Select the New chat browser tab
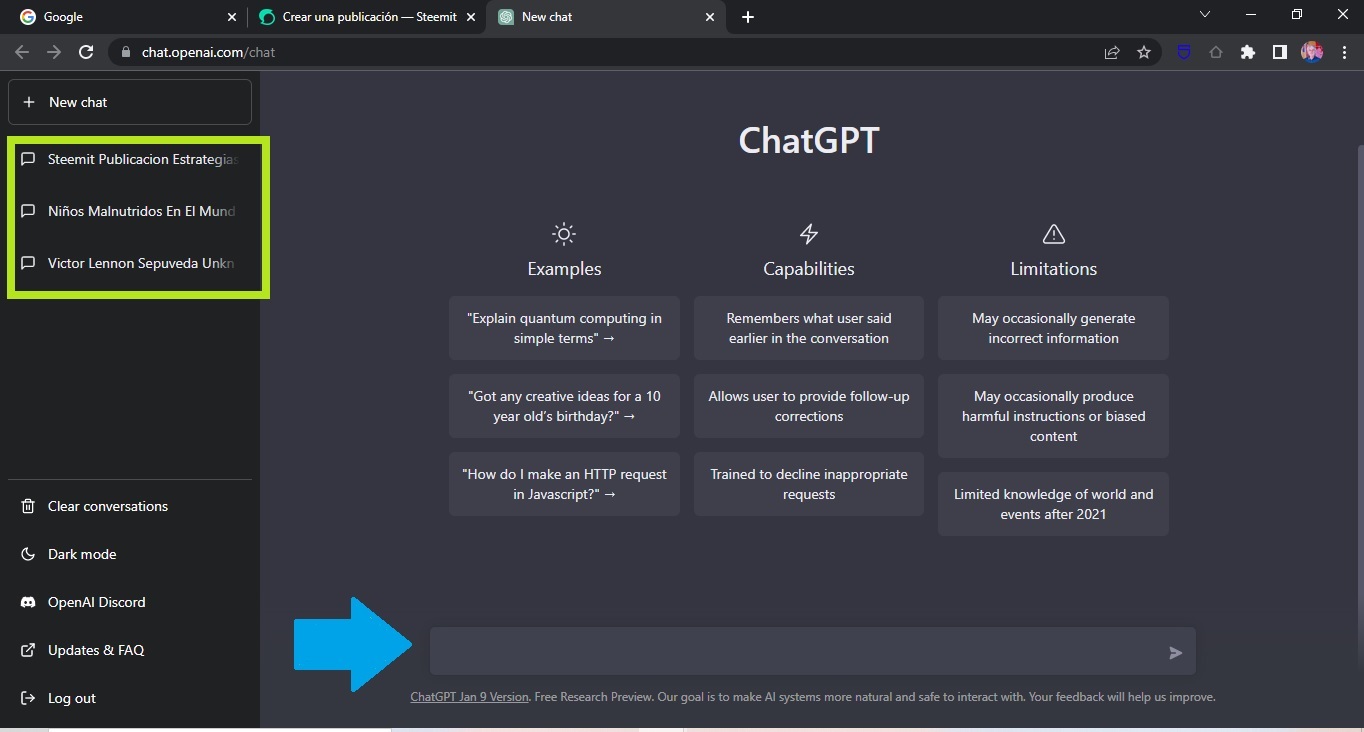Viewport: 1364px width, 732px height. (x=605, y=17)
